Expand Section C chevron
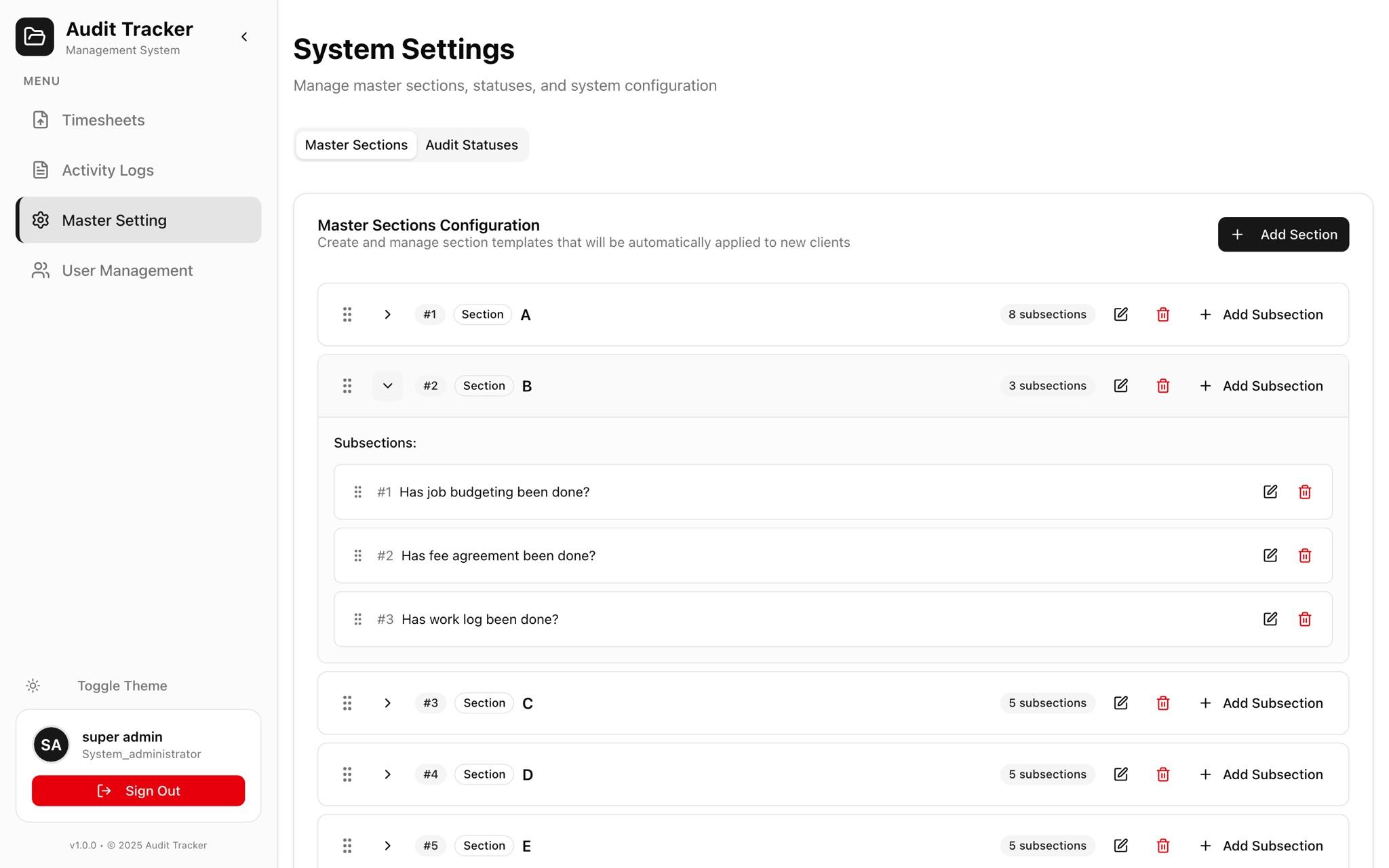Image resolution: width=1389 pixels, height=868 pixels. (x=387, y=703)
